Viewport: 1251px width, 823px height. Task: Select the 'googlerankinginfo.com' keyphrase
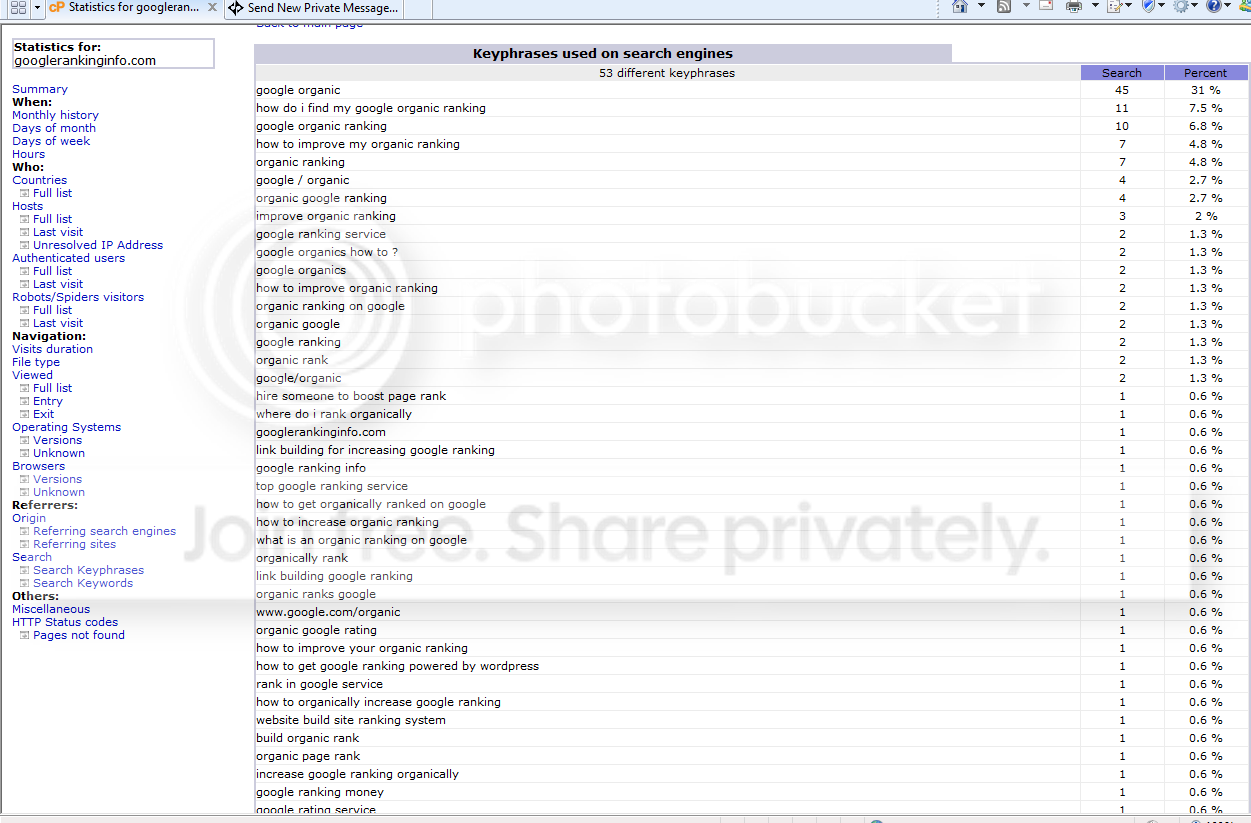(321, 432)
